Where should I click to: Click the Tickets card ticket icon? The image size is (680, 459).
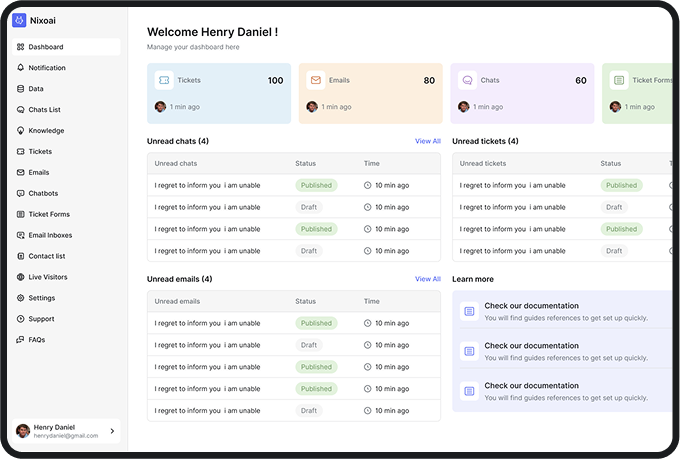coord(164,80)
